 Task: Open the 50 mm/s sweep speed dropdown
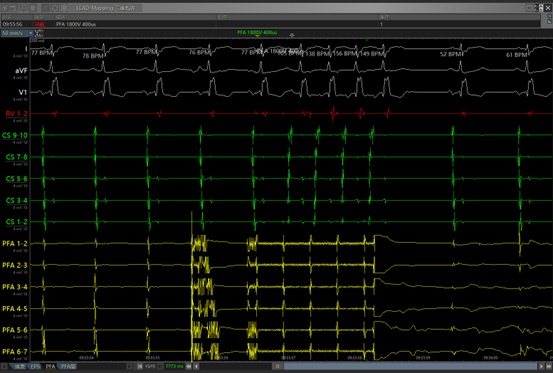[31, 33]
